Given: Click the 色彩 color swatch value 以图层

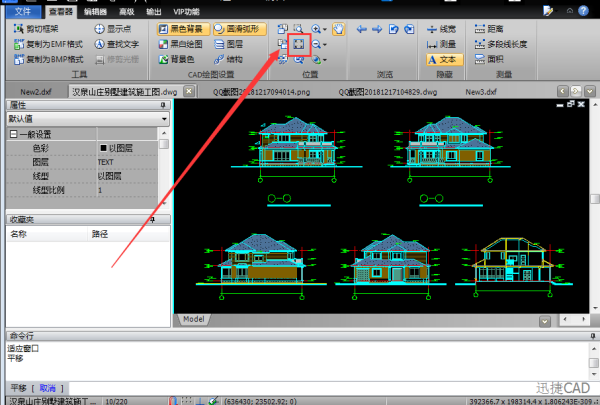Looking at the screenshot, I should point(122,148).
